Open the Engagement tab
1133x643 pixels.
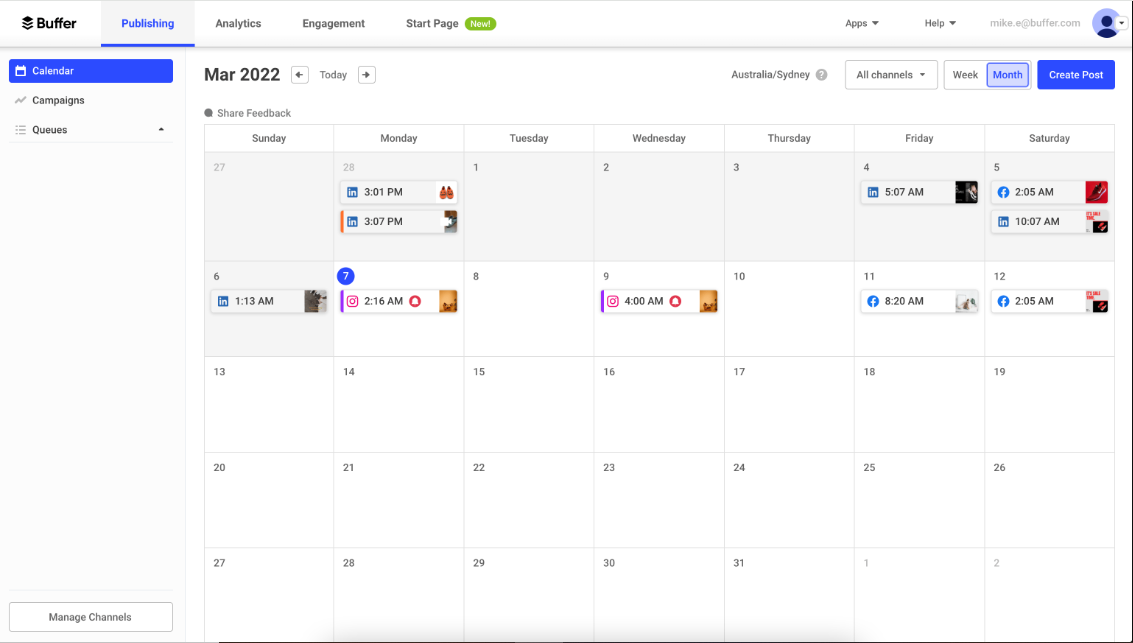pos(333,23)
